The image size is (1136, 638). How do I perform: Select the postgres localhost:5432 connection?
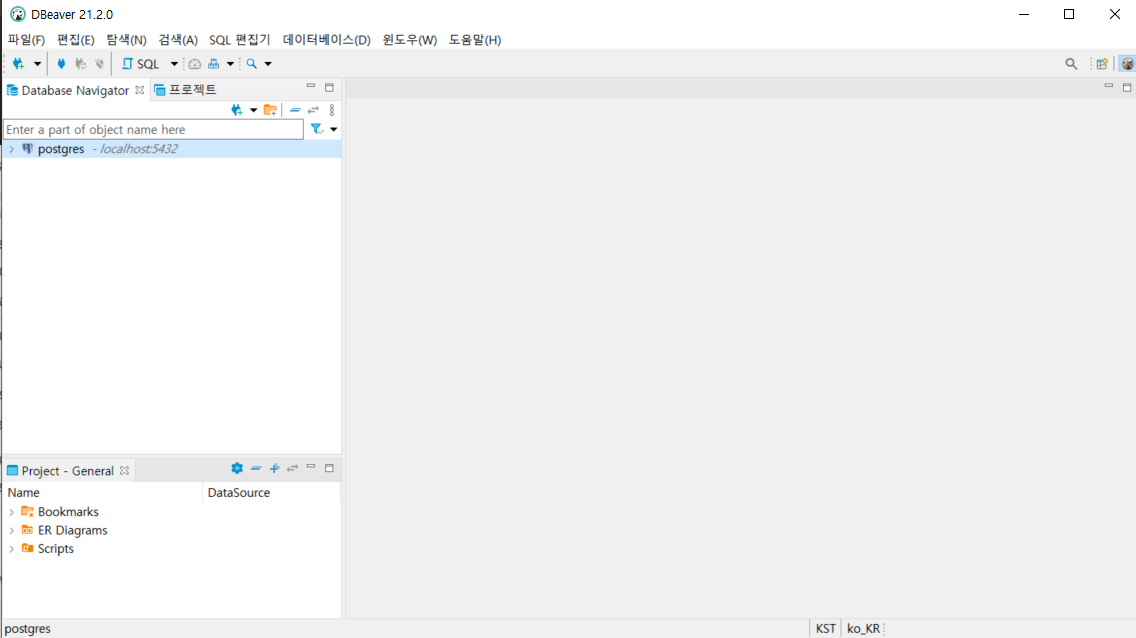pyautogui.click(x=172, y=149)
